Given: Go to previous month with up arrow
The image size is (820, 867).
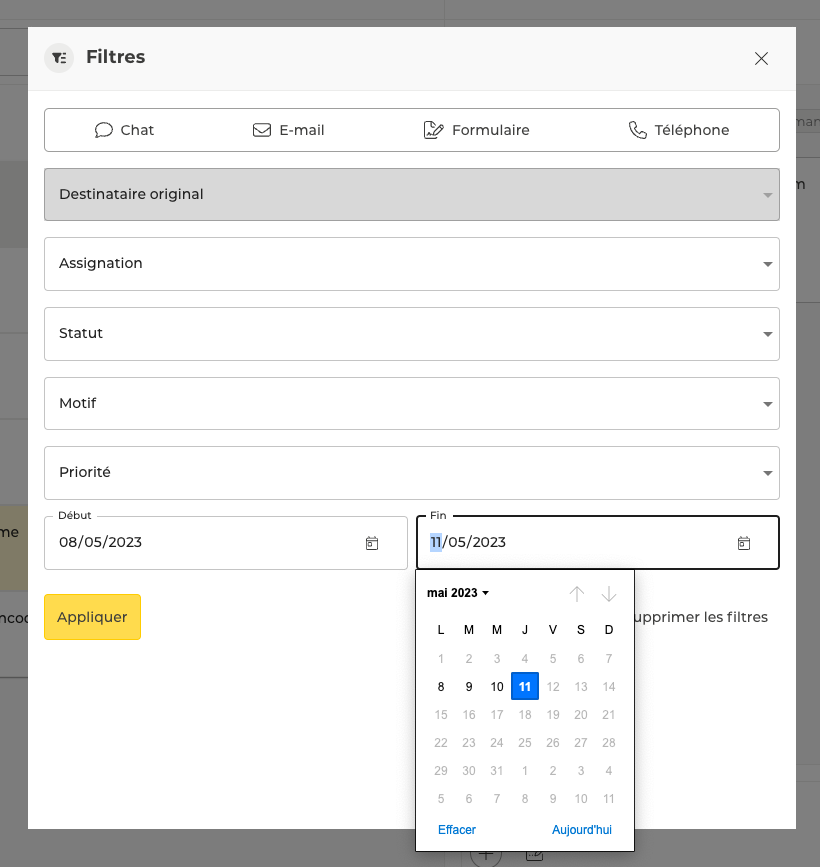Looking at the screenshot, I should coord(577,594).
